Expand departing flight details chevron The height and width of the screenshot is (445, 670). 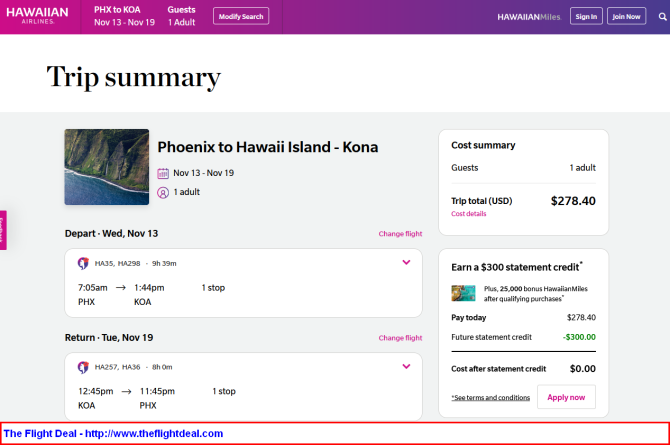406,262
